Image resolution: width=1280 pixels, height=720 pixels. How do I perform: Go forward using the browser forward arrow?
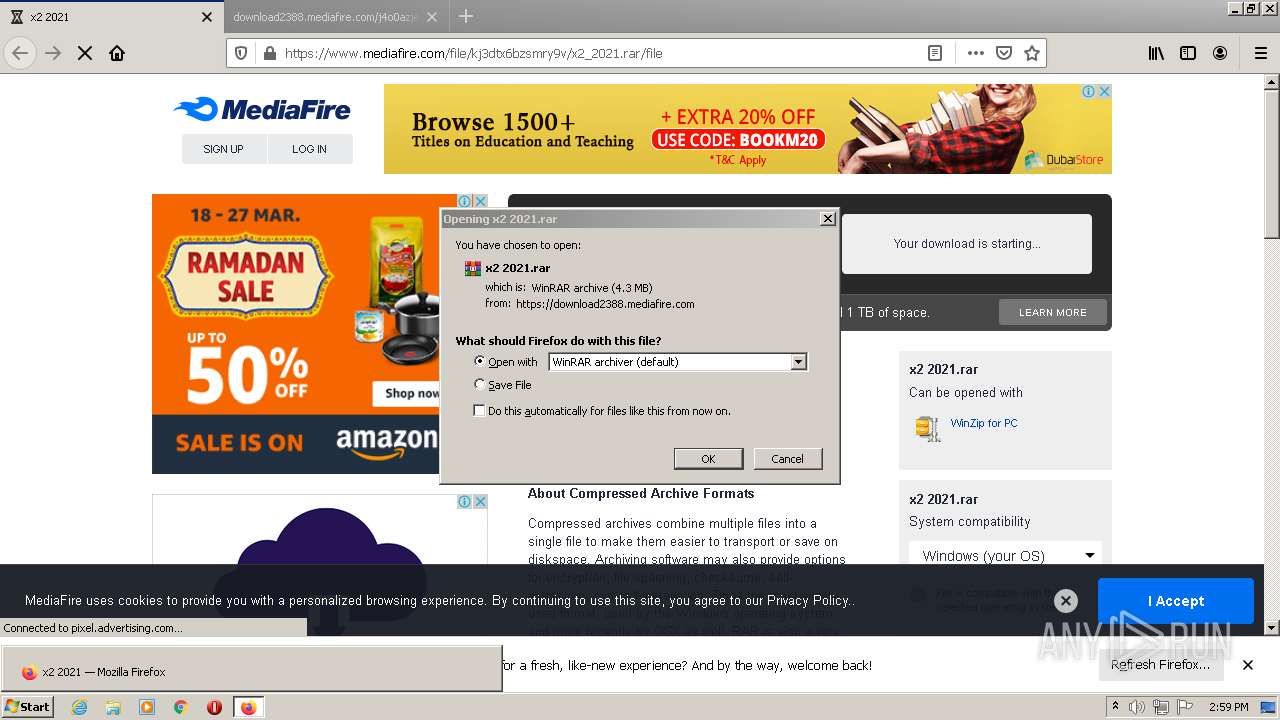tap(53, 53)
